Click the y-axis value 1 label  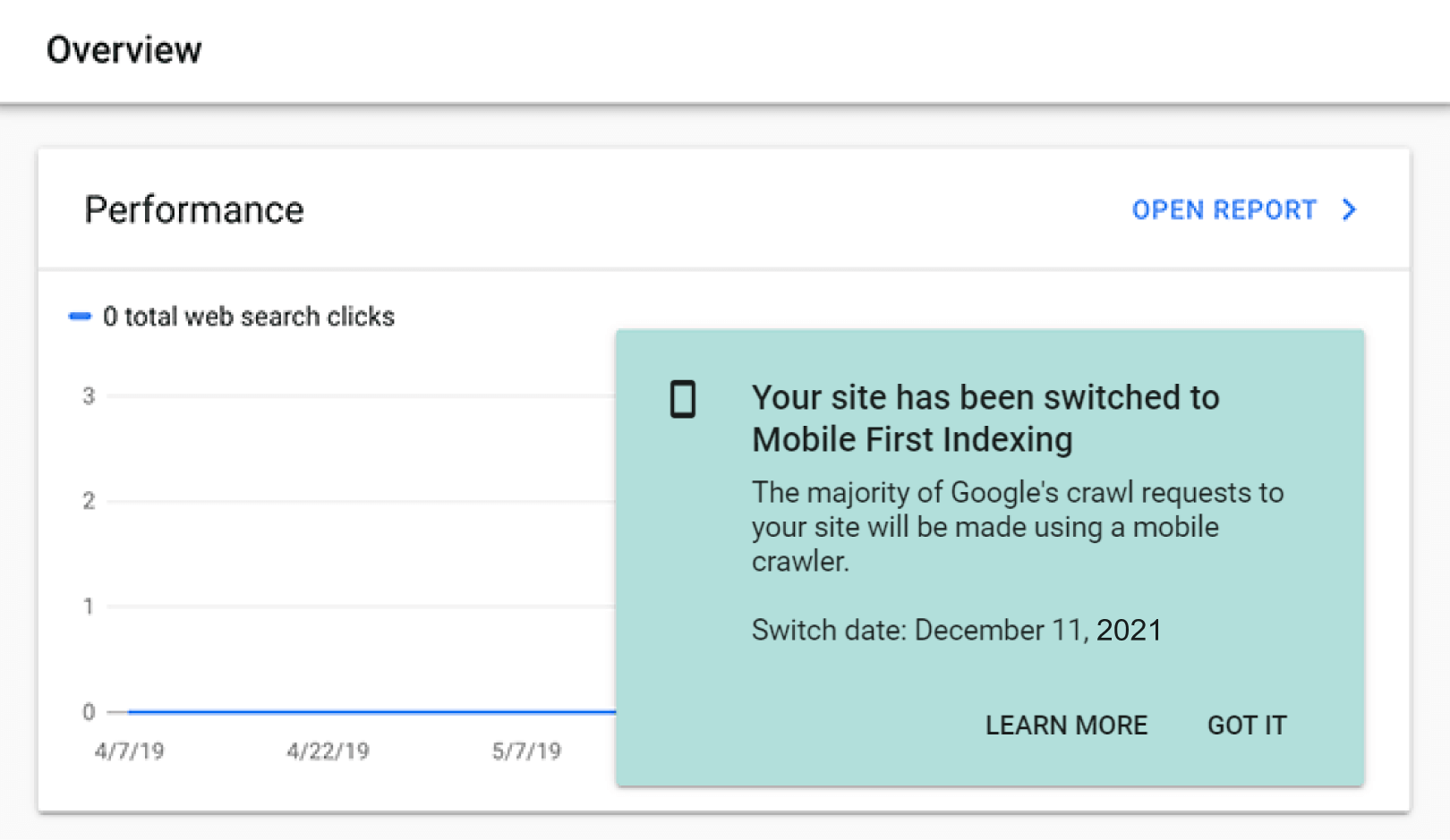coord(89,607)
